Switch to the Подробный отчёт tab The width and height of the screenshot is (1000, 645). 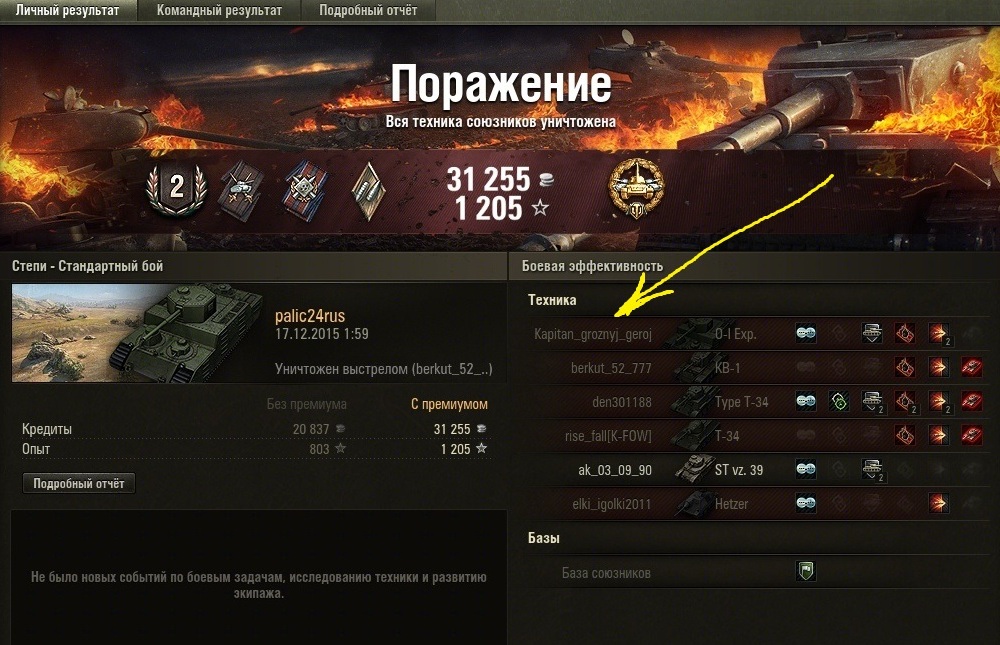point(368,11)
